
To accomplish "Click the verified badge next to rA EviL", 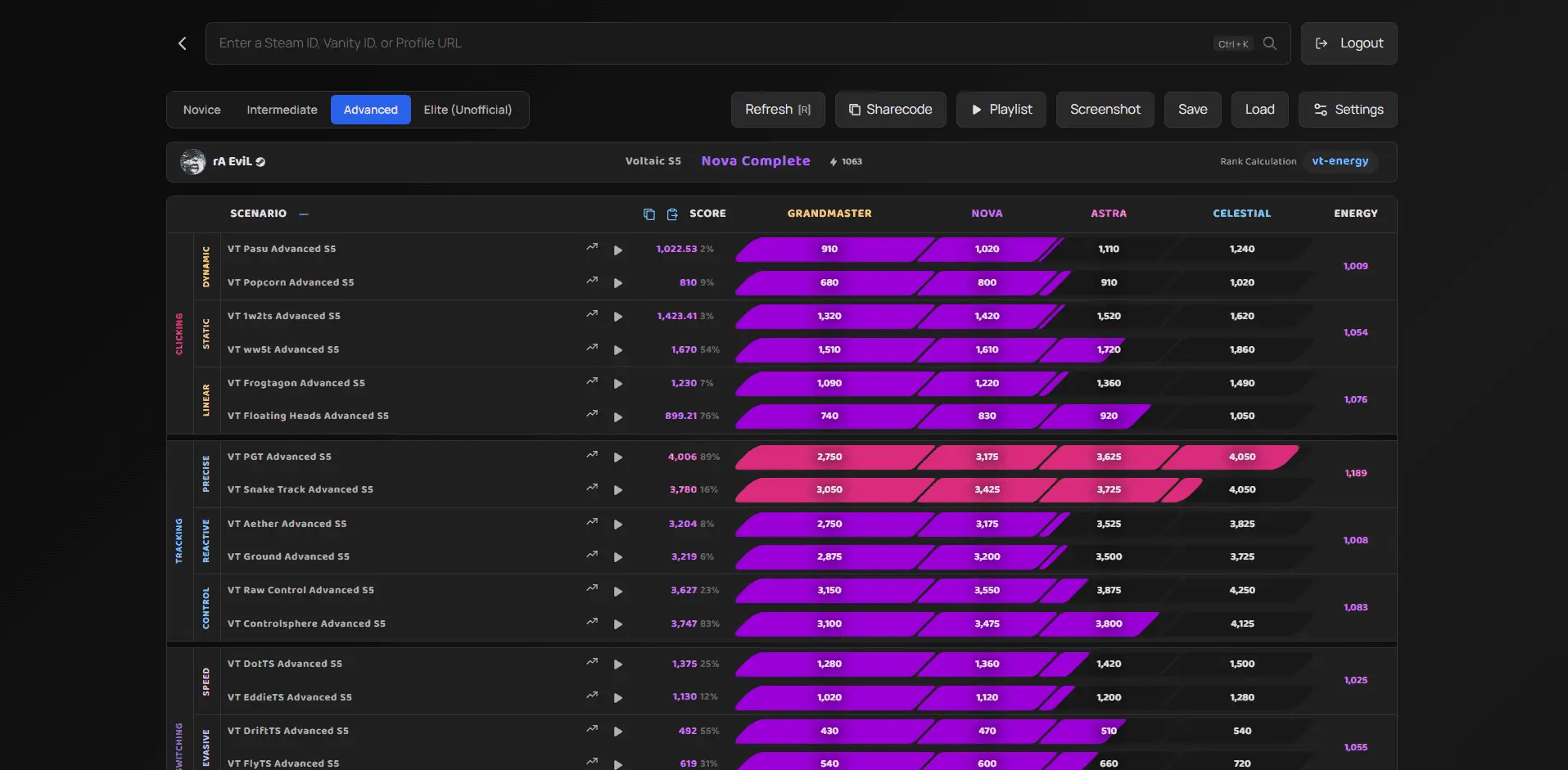I will tap(260, 162).
